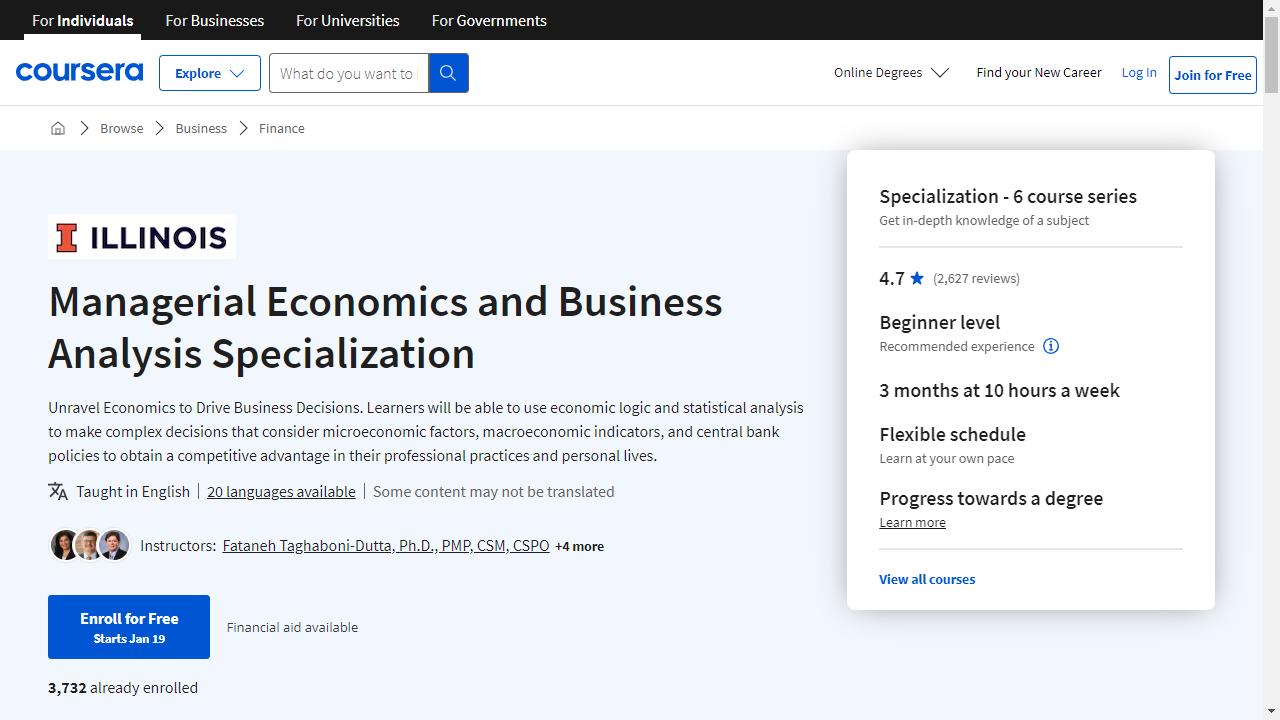
Task: Click Enroll for Free button
Action: click(129, 627)
